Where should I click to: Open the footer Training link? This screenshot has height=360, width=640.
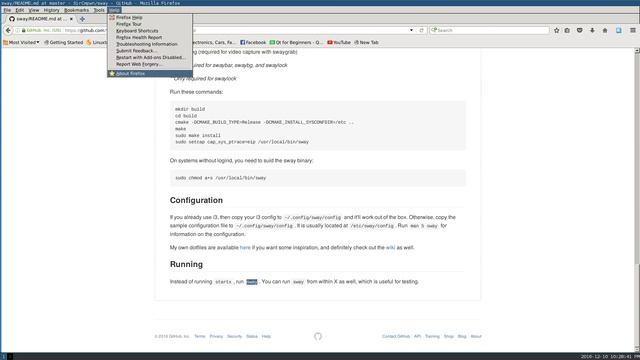click(432, 336)
